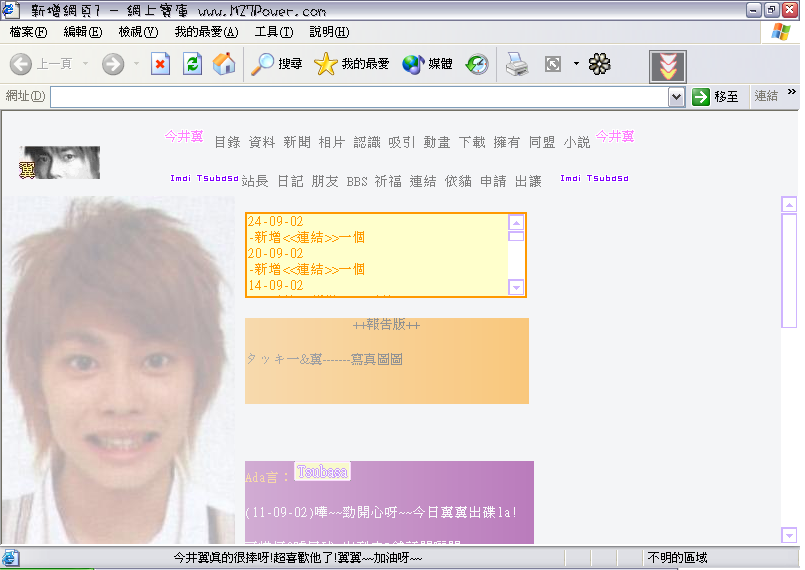Image resolution: width=805 pixels, height=570 pixels.
Task: Follow the 祈福 navigation link
Action: coord(388,181)
